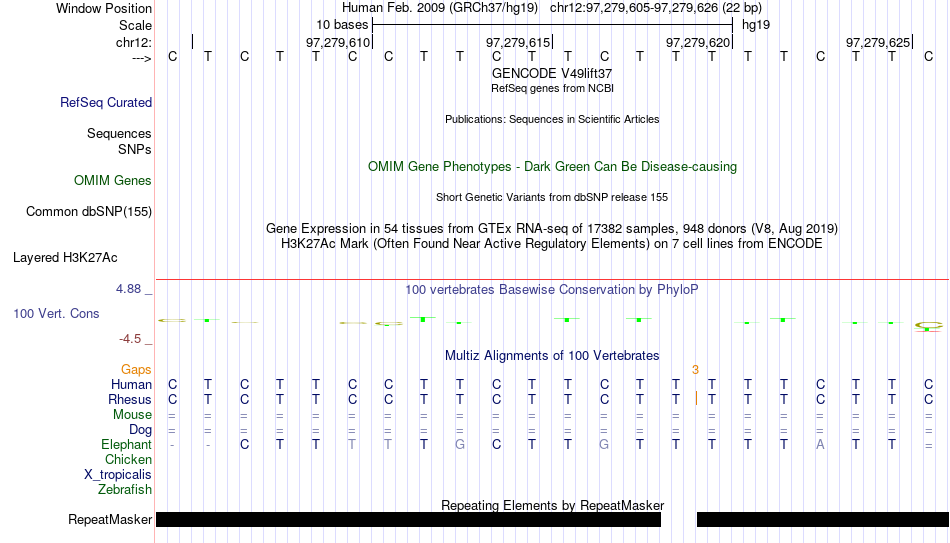Click the 4.88 PhyloP upper value
950x543 pixels.
pyautogui.click(x=128, y=289)
